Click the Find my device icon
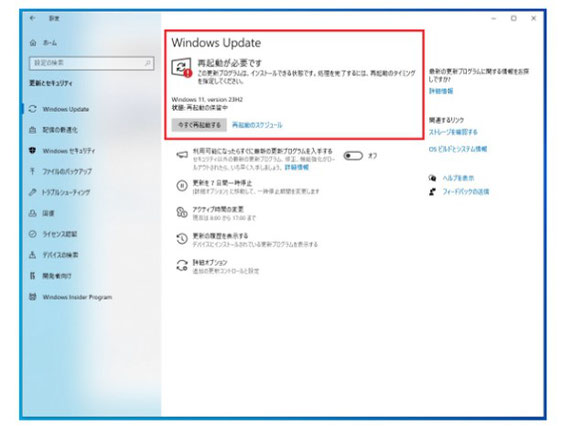The width and height of the screenshot is (573, 426). 33,255
